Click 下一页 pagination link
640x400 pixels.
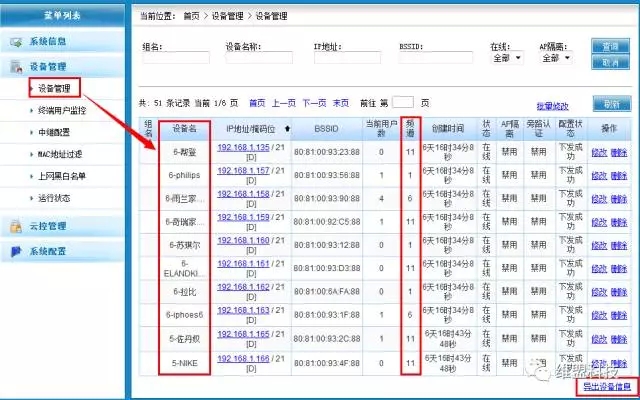tap(314, 103)
